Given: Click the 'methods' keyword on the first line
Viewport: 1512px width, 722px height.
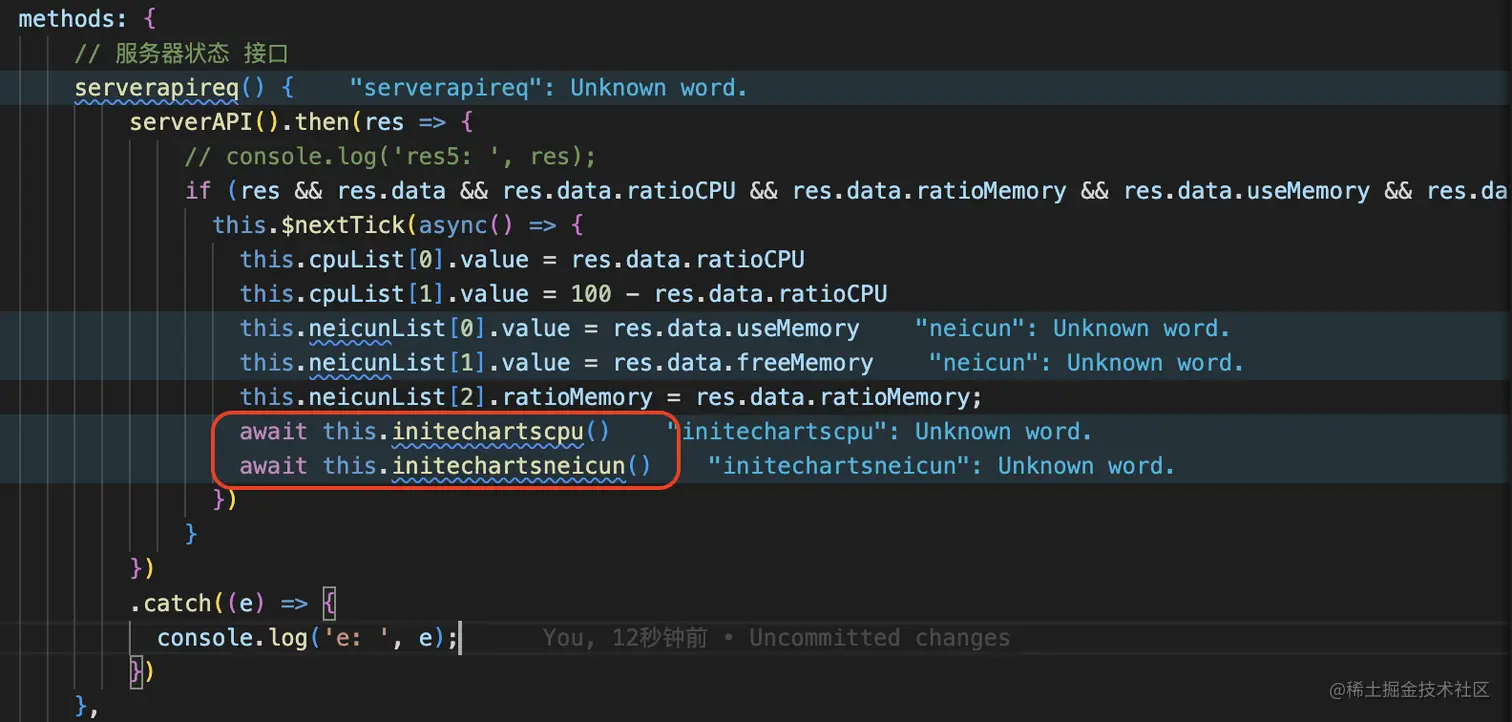Looking at the screenshot, I should tap(67, 18).
